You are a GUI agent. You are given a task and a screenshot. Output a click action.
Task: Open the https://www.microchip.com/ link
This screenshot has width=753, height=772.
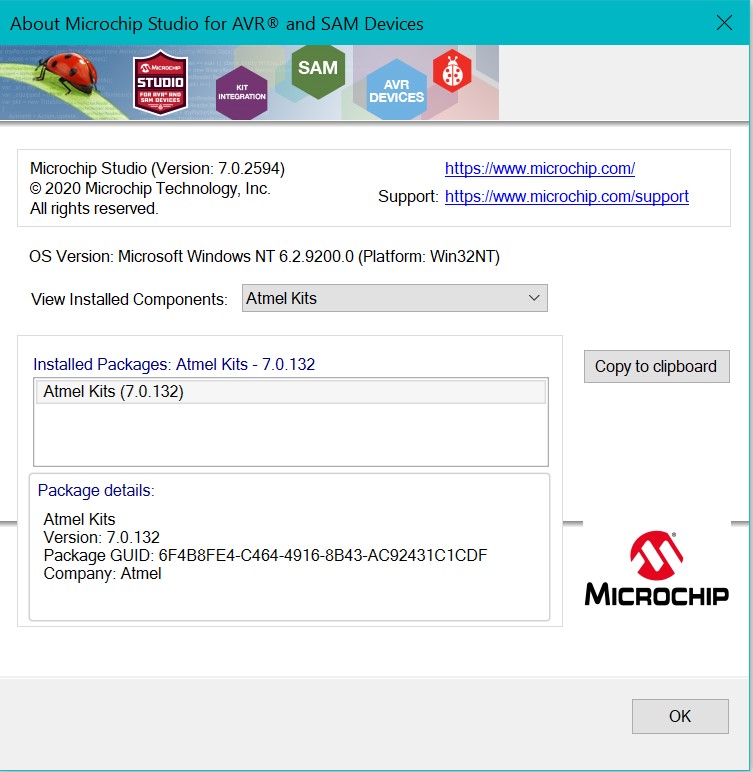coord(540,168)
